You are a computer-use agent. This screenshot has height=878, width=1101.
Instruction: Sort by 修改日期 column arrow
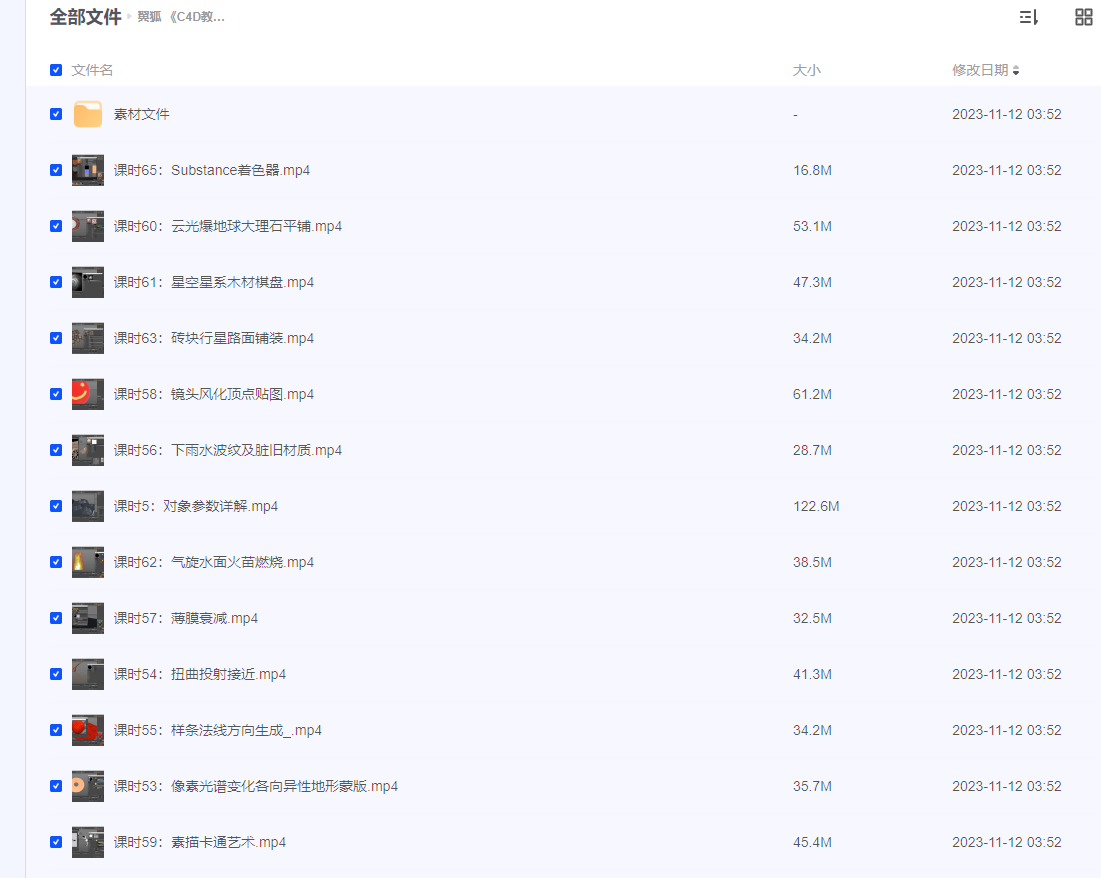1016,71
